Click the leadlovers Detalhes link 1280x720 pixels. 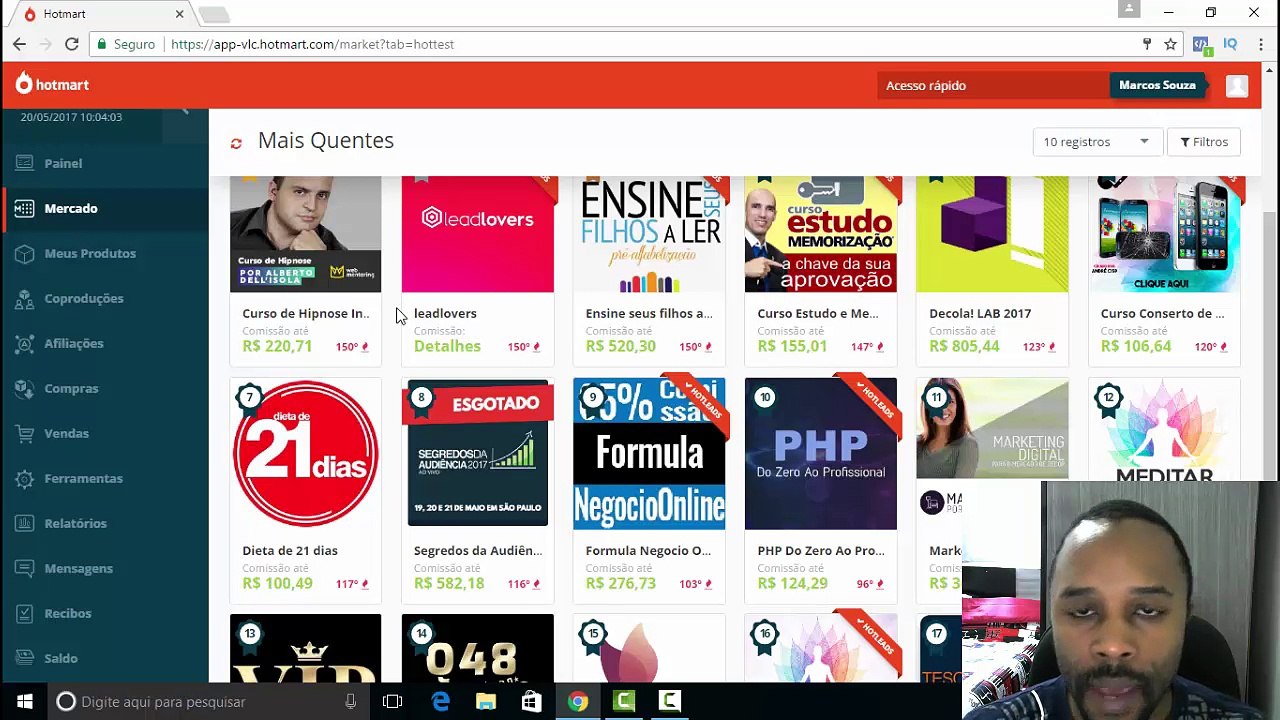(x=447, y=346)
